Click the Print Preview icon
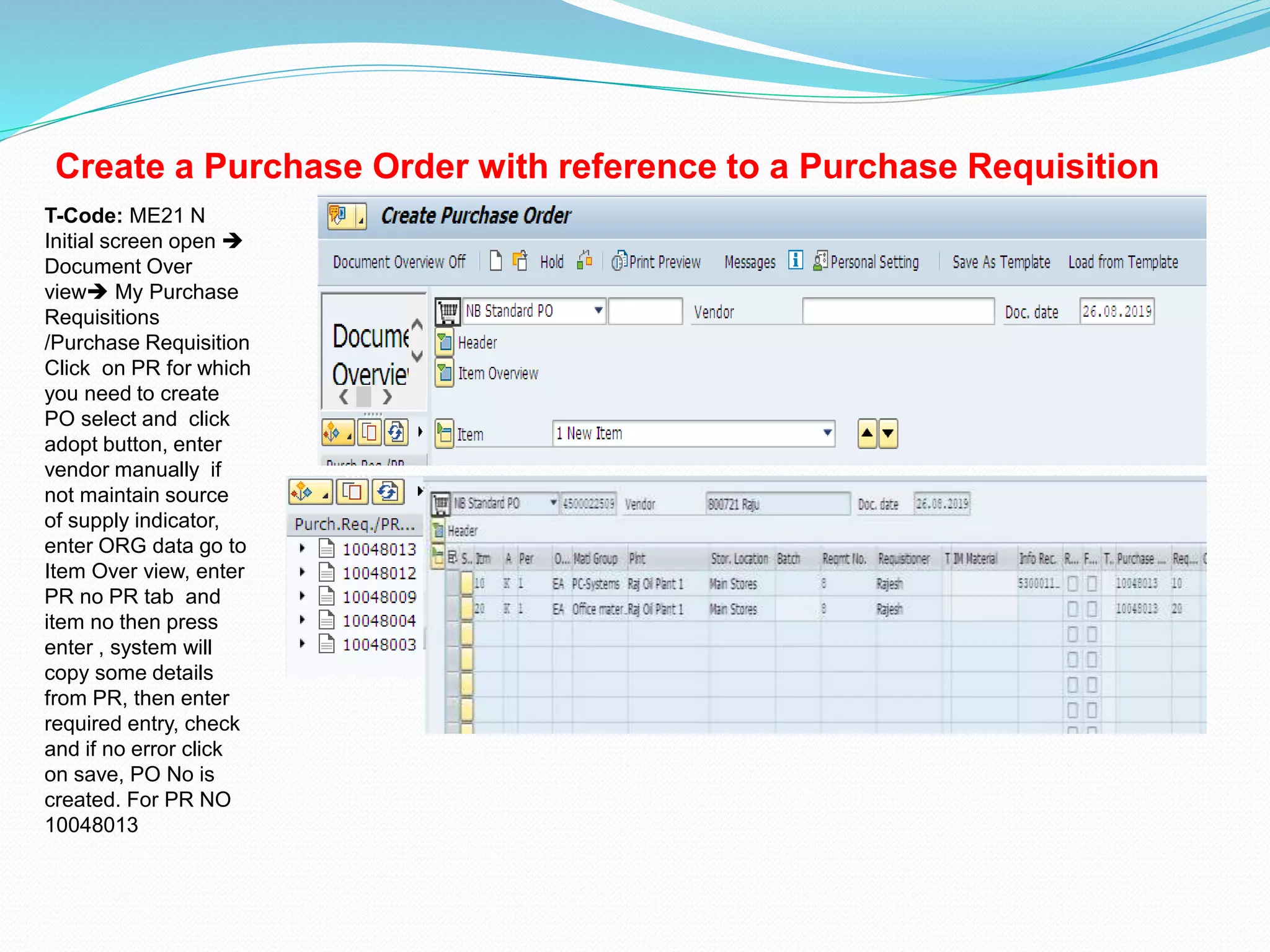 [x=619, y=262]
